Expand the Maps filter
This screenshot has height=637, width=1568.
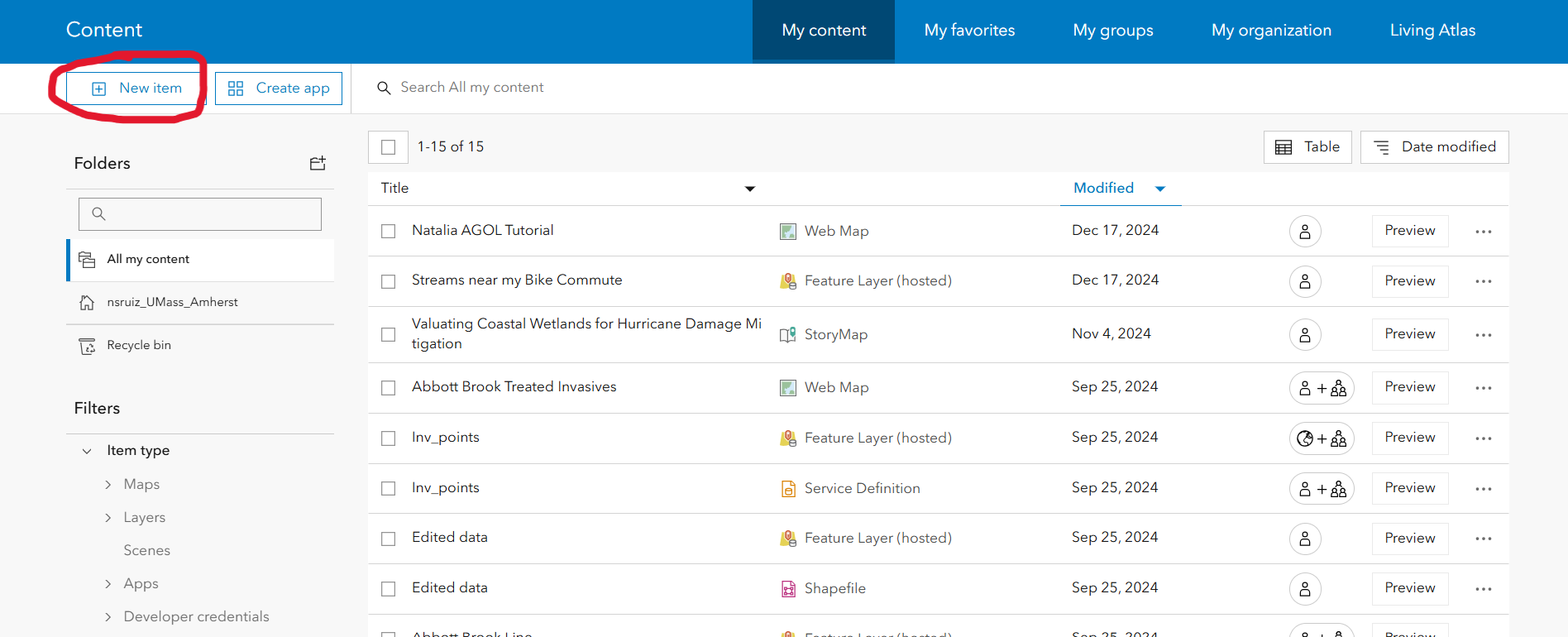pyautogui.click(x=108, y=485)
